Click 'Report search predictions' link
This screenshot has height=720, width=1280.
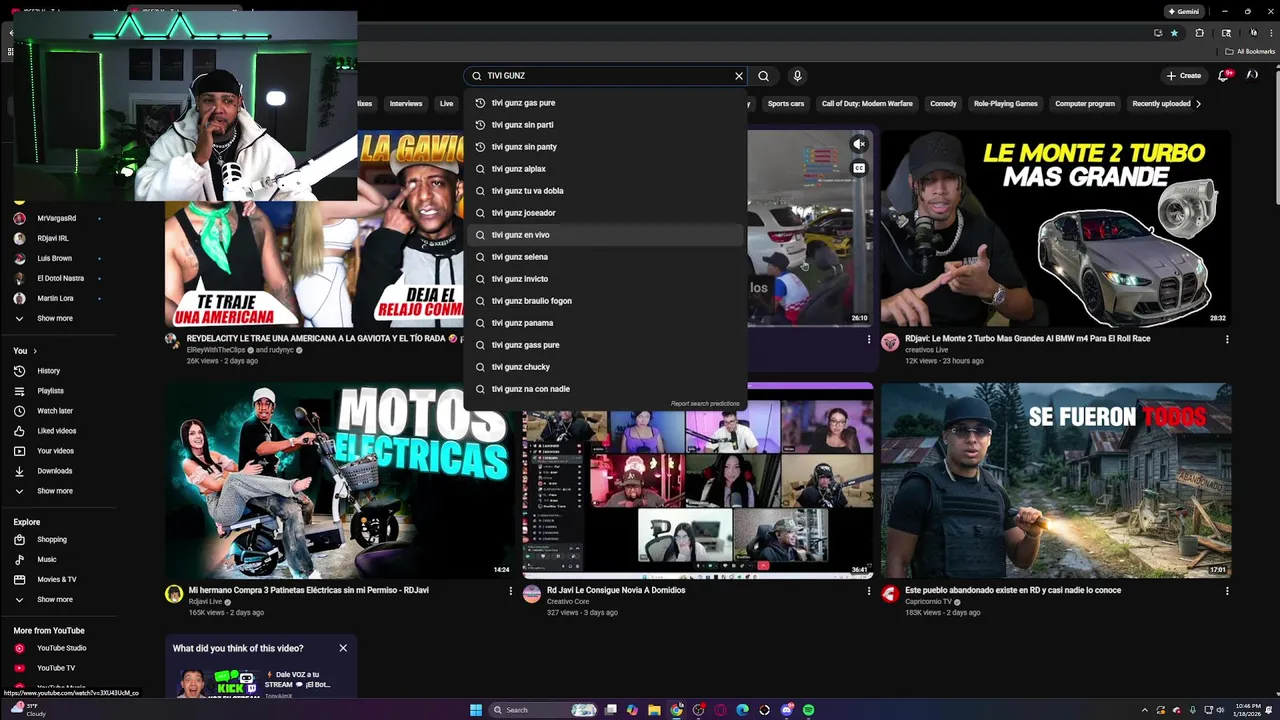[x=705, y=404]
